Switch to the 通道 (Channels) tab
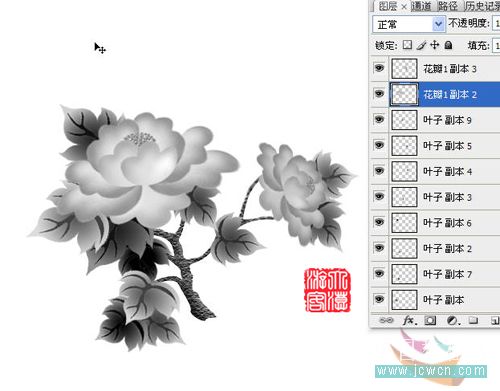 pos(421,6)
